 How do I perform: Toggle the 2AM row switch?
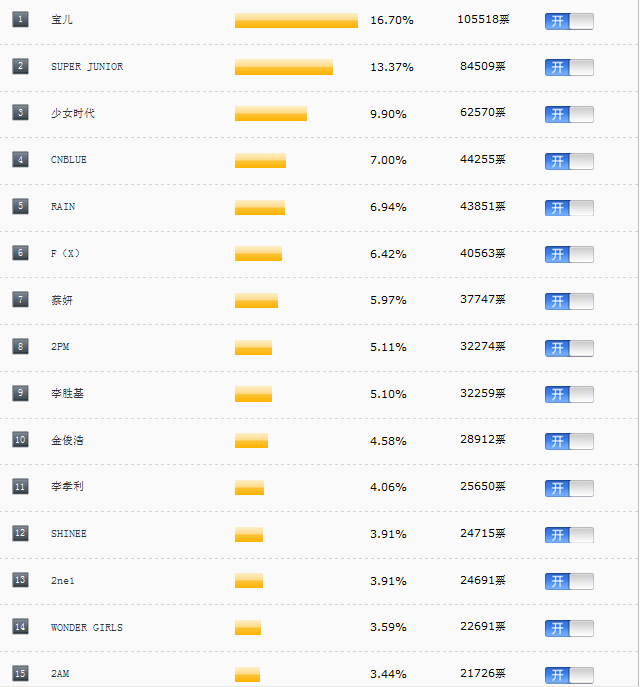(569, 675)
